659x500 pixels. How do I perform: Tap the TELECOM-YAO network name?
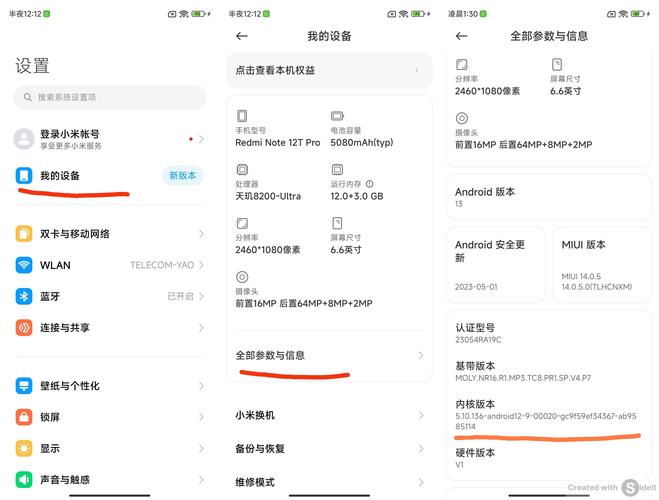162,265
